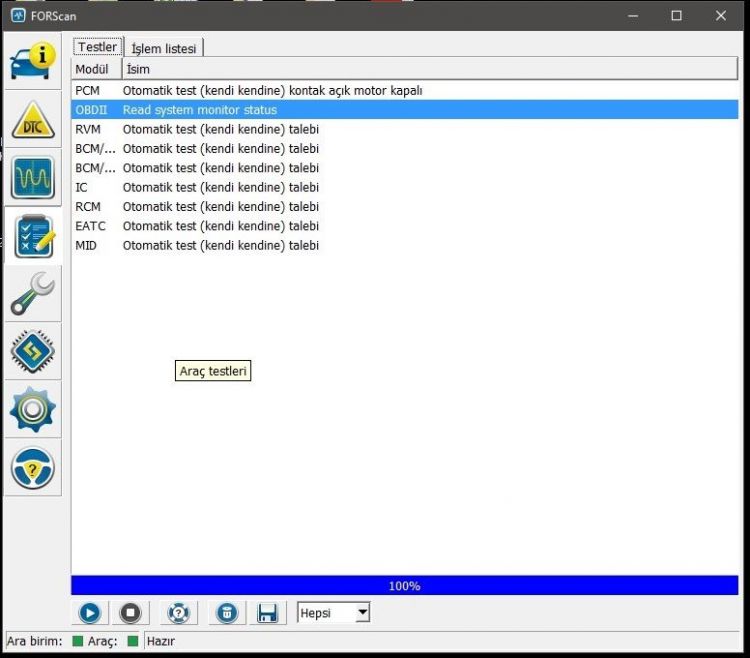The image size is (750, 658).
Task: Select the EATC Otomatik test row
Action: click(405, 226)
